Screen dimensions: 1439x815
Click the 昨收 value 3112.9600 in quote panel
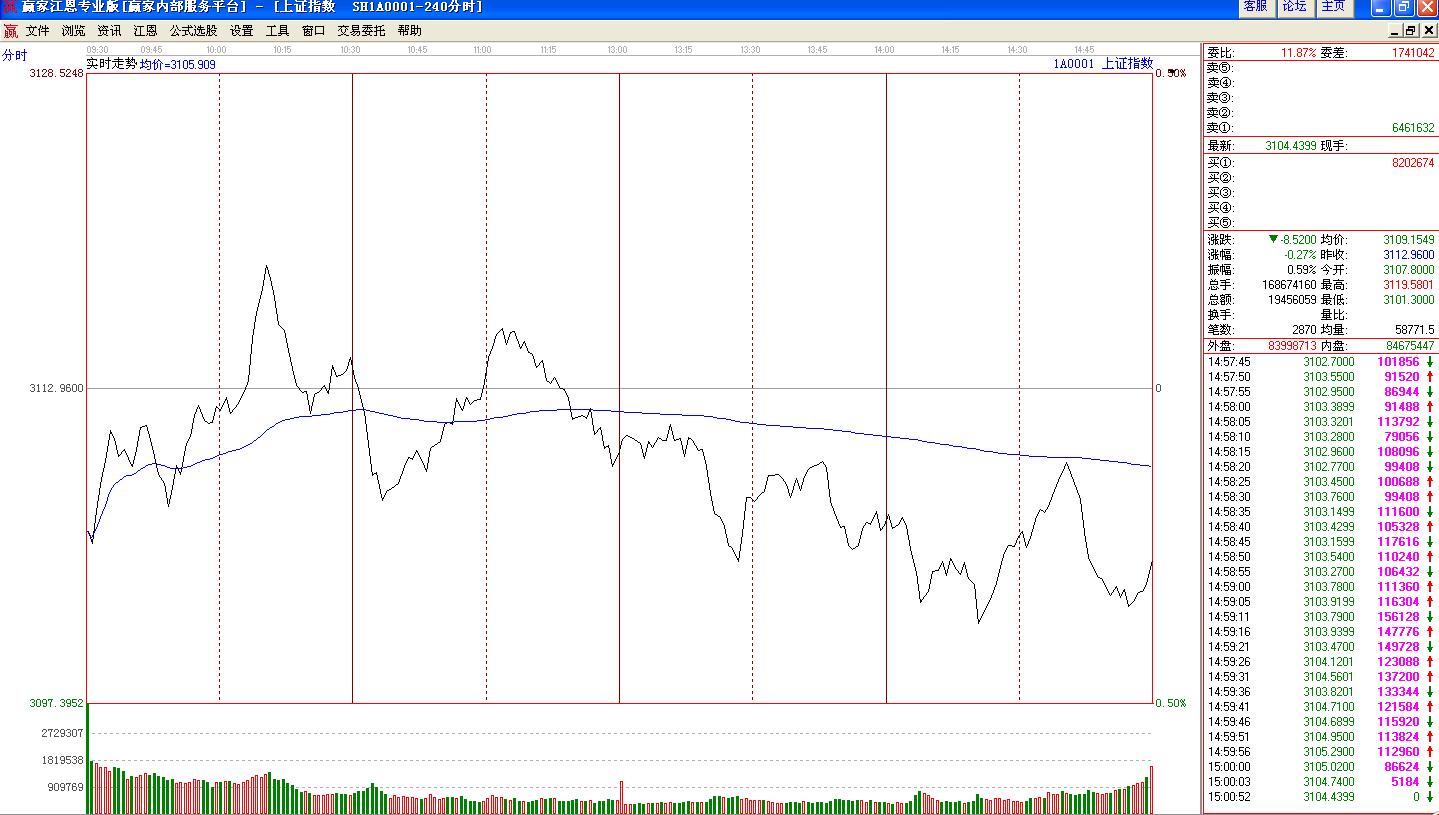point(1409,255)
